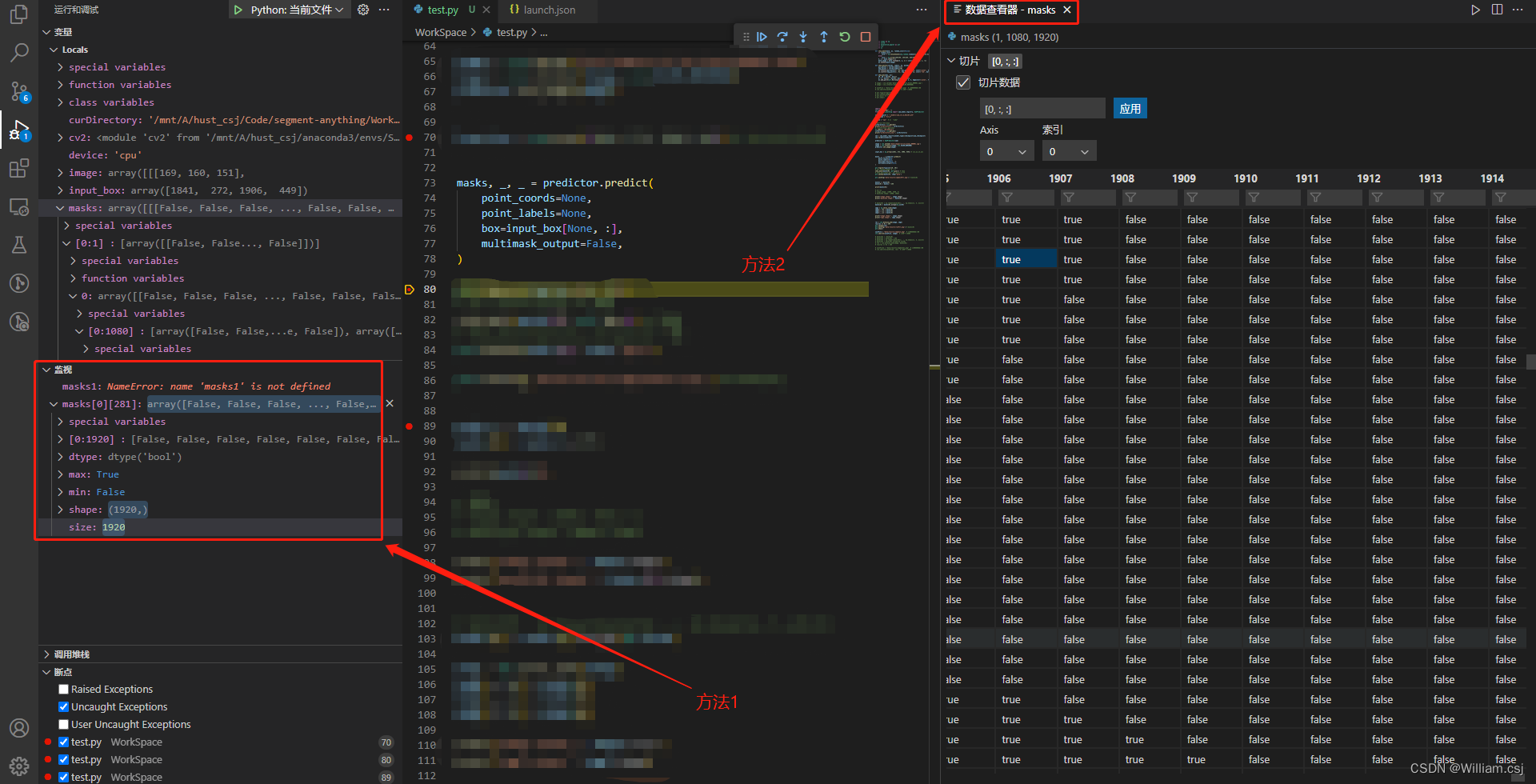Click filter icon under column 1906
This screenshot has width=1536, height=784.
pos(1007,198)
